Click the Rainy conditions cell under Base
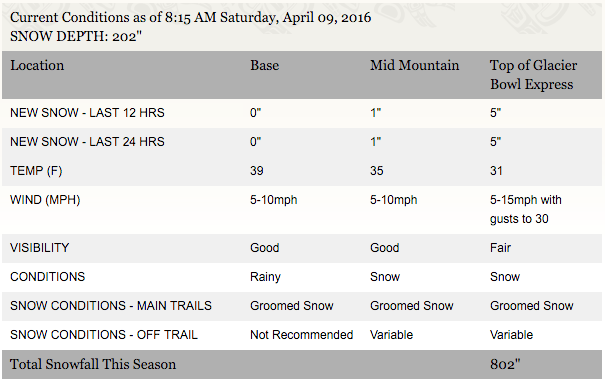Image resolution: width=605 pixels, height=382 pixels. click(x=265, y=277)
